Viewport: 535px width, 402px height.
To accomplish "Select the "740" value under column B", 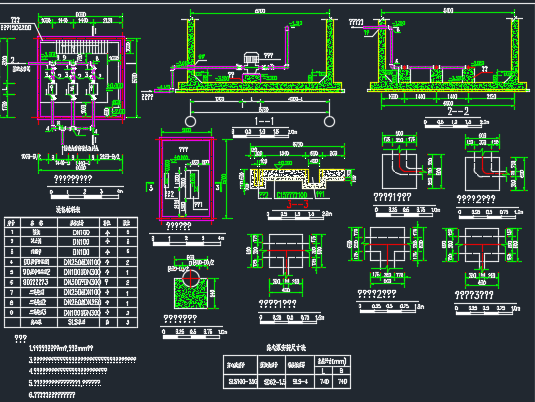I will (x=342, y=382).
